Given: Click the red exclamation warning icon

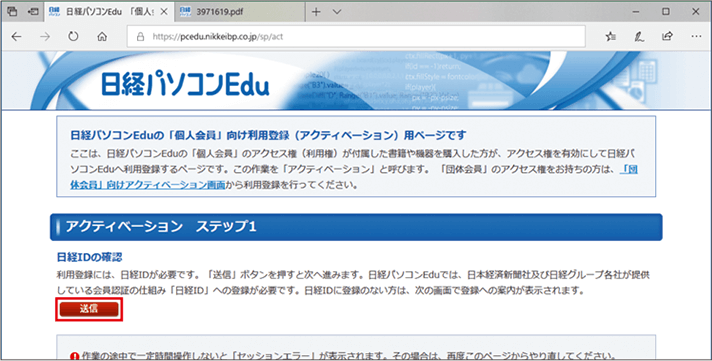Looking at the screenshot, I should coord(74,356).
